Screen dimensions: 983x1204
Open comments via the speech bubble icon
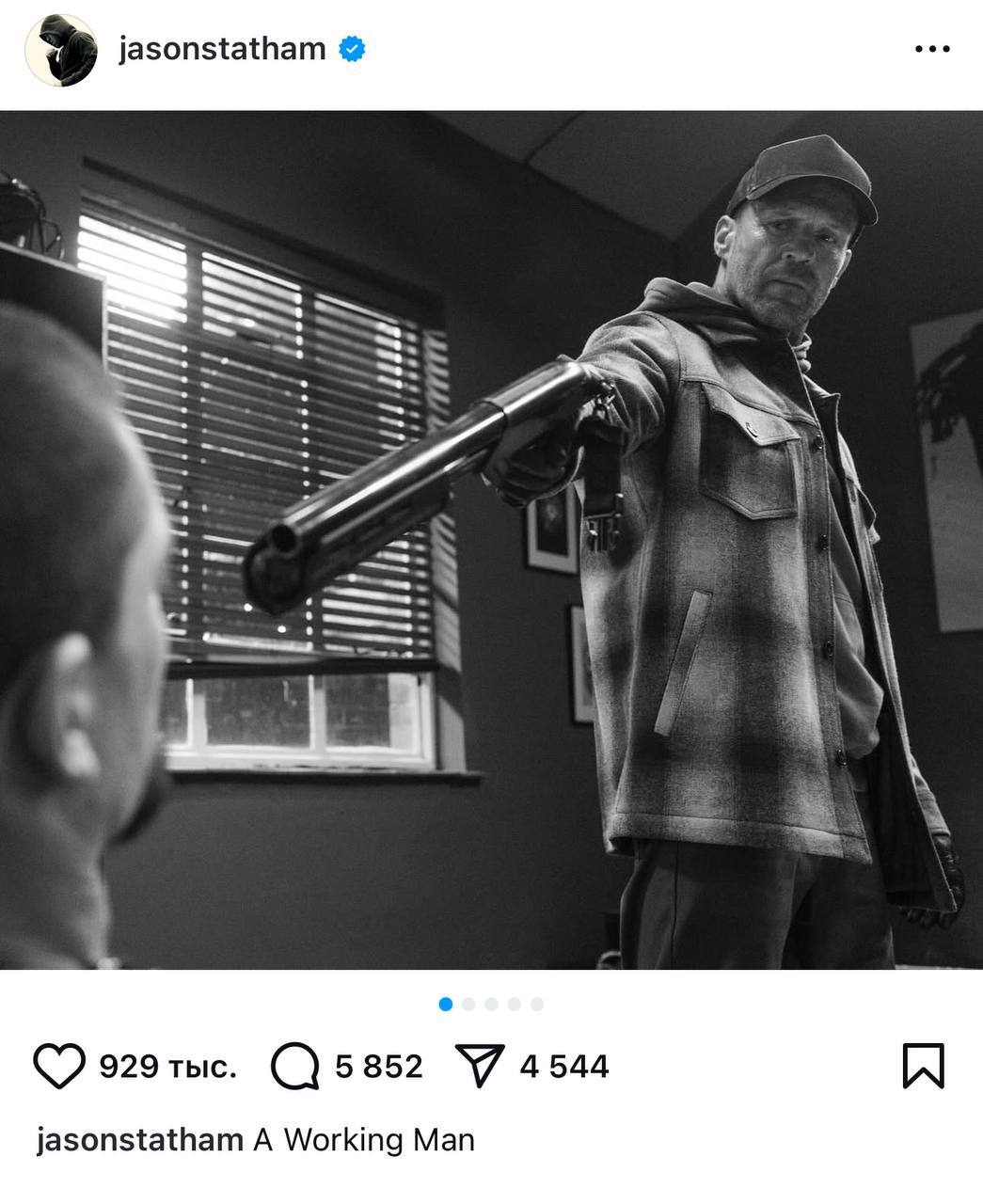[x=294, y=1067]
